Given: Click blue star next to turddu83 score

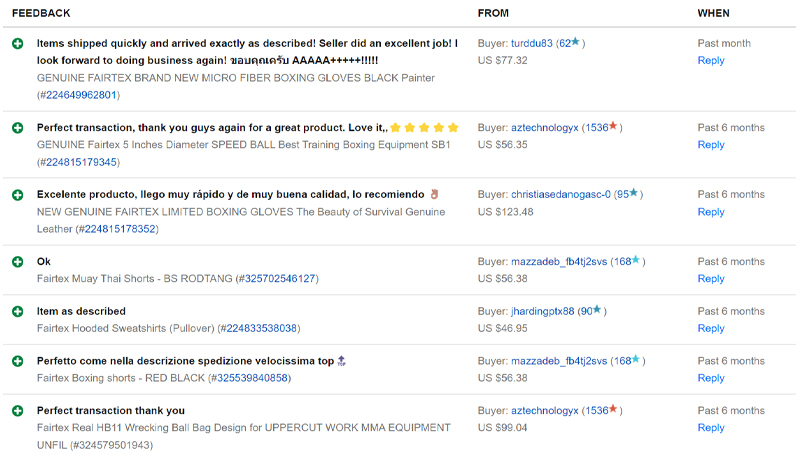Looking at the screenshot, I should (x=576, y=42).
